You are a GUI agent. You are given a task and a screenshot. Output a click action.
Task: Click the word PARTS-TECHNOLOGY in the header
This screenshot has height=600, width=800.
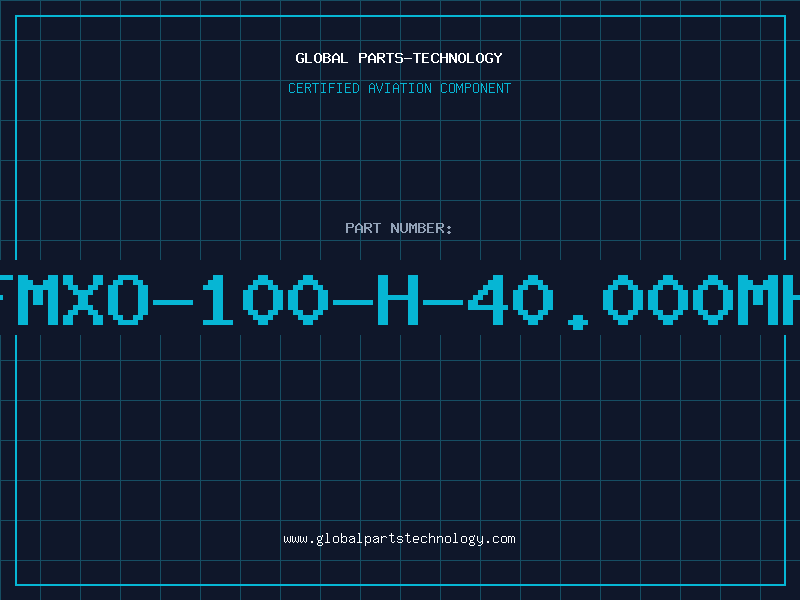(x=431, y=58)
